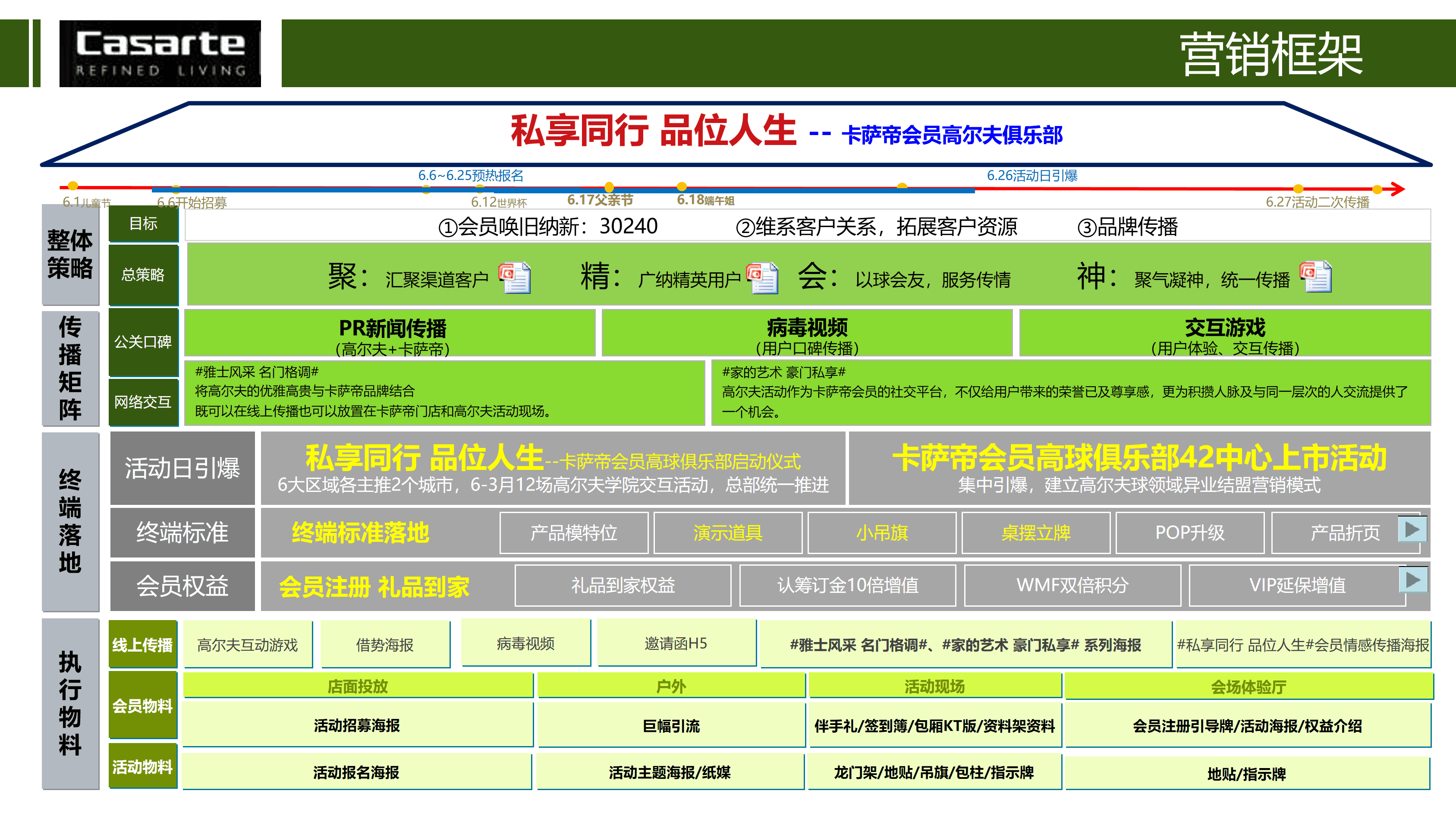Click the 6.6~6.25预热报名 label
This screenshot has height=819, width=1456.
pos(471,175)
